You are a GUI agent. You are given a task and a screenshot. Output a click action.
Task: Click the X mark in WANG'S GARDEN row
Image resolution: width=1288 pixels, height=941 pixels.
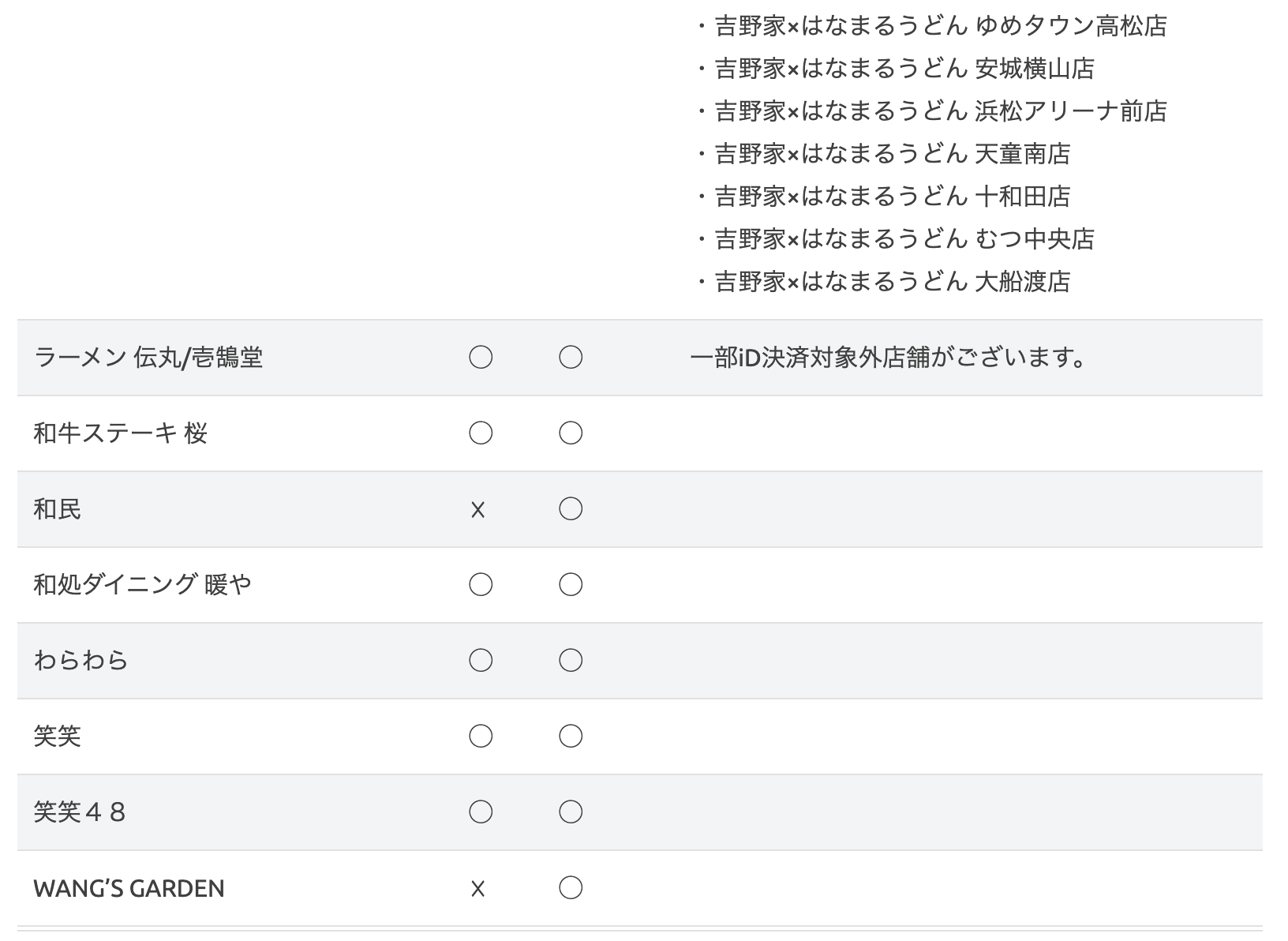tap(477, 889)
